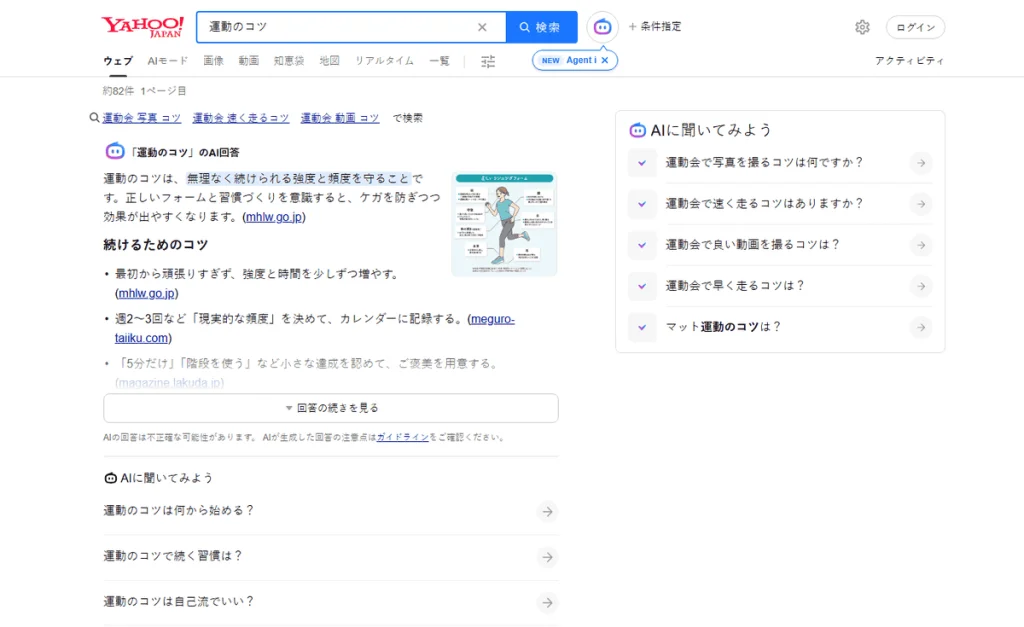Click robot icon beside lower AIに聞いてみよう heading
This screenshot has width=1024, height=627.
tap(110, 478)
